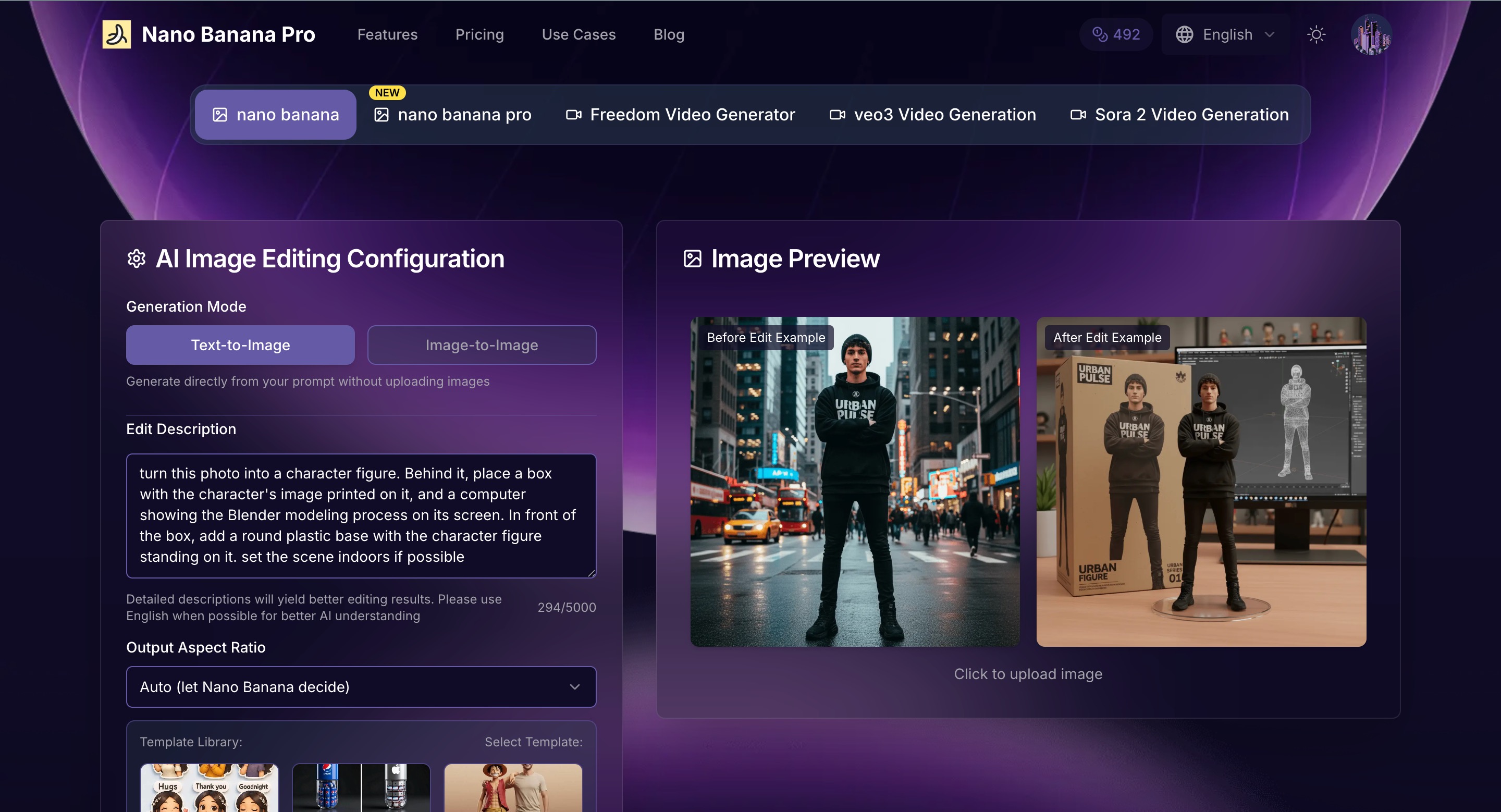The image size is (1501, 812).
Task: Click the credits coin icon showing 492
Action: tap(1100, 34)
